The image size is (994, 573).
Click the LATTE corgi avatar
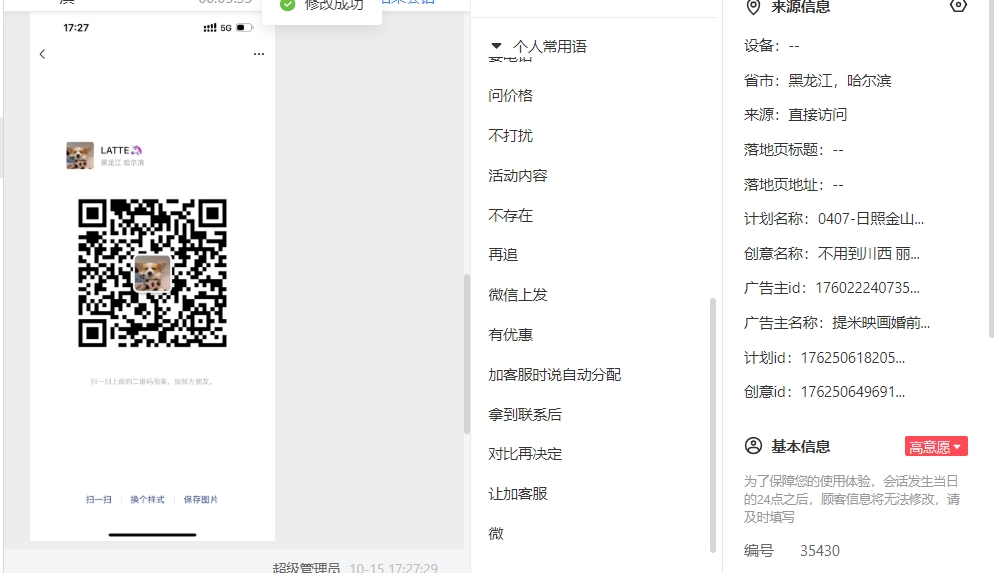(x=80, y=155)
